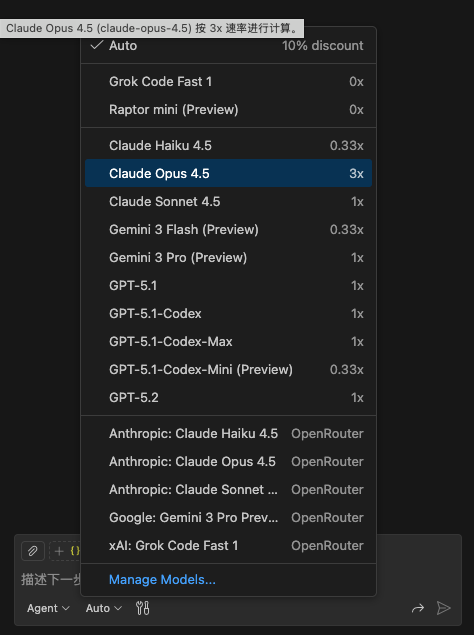Select Gemini 3 Flash (Preview)
The height and width of the screenshot is (635, 474).
(228, 229)
